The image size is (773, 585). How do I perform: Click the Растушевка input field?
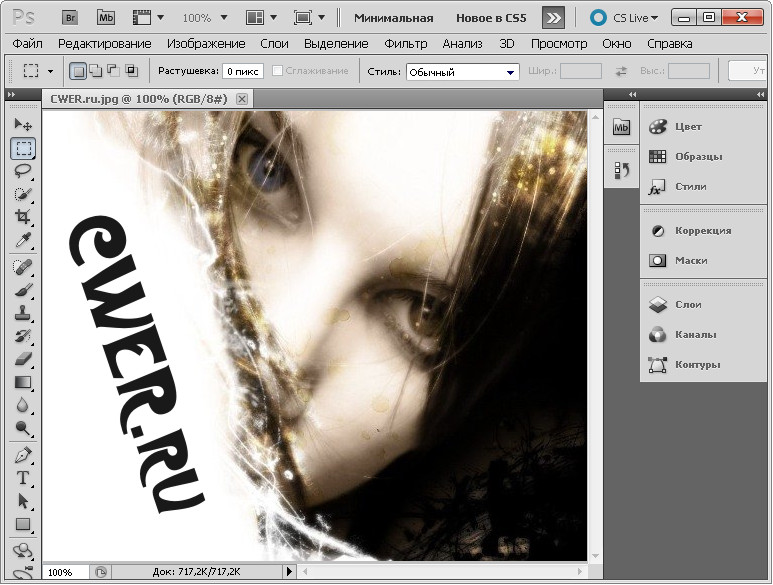(243, 71)
